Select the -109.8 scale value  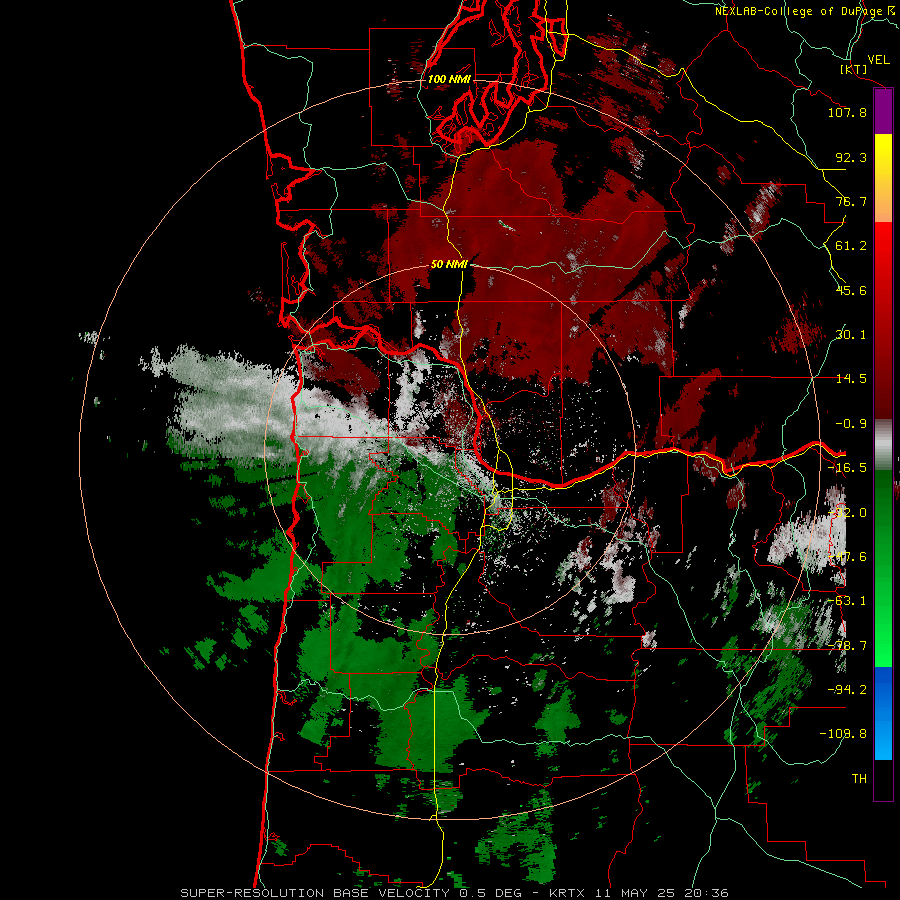(844, 734)
